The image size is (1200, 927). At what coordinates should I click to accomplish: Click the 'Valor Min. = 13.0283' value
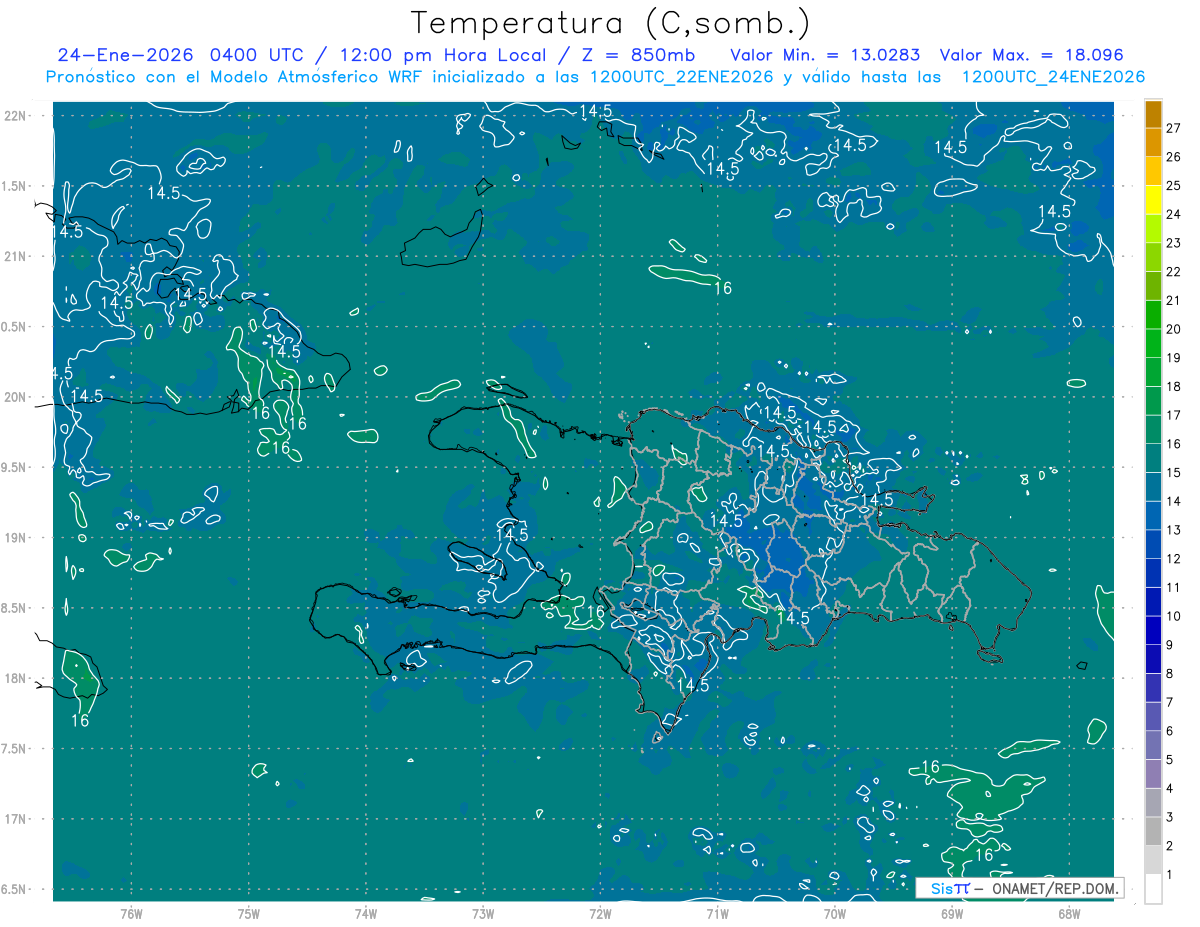pos(826,54)
